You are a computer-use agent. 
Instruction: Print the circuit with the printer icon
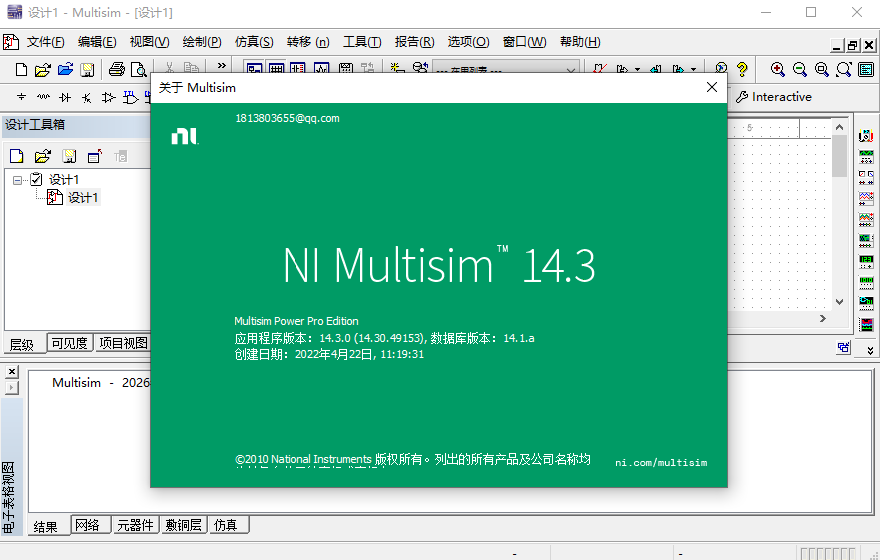[x=117, y=70]
